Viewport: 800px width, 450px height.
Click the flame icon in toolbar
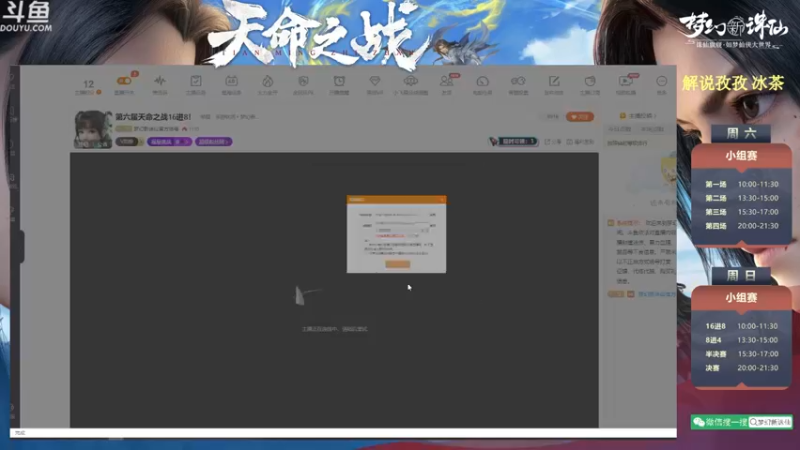point(267,81)
